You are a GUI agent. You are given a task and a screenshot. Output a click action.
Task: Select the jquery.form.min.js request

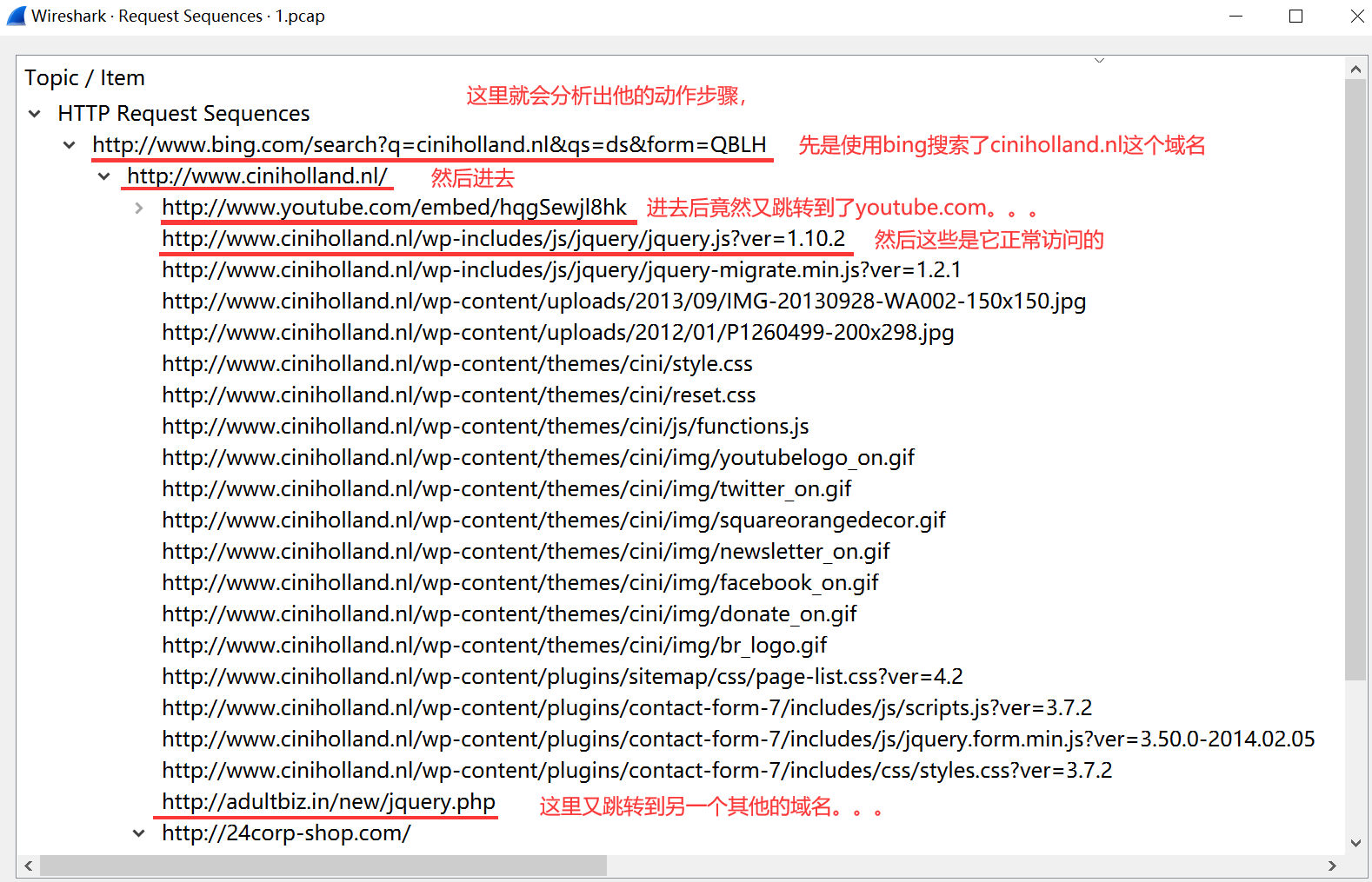[737, 739]
